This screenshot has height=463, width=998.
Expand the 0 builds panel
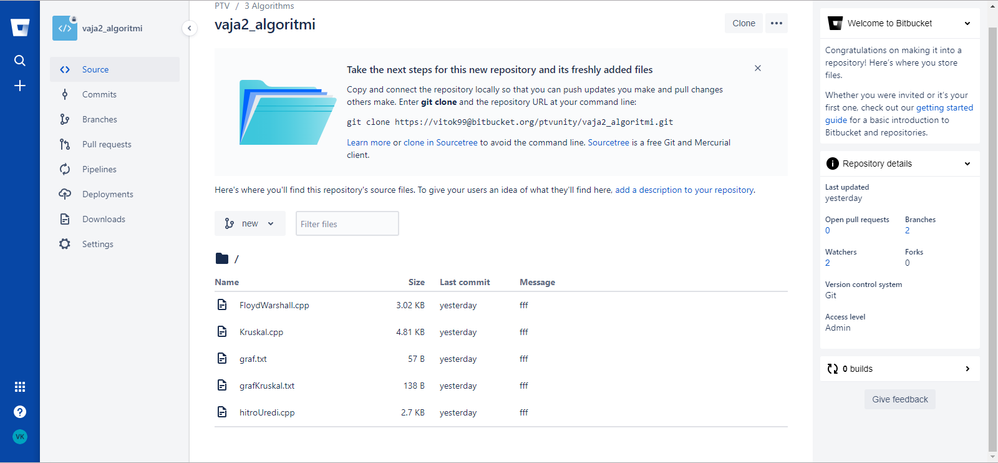click(967, 369)
